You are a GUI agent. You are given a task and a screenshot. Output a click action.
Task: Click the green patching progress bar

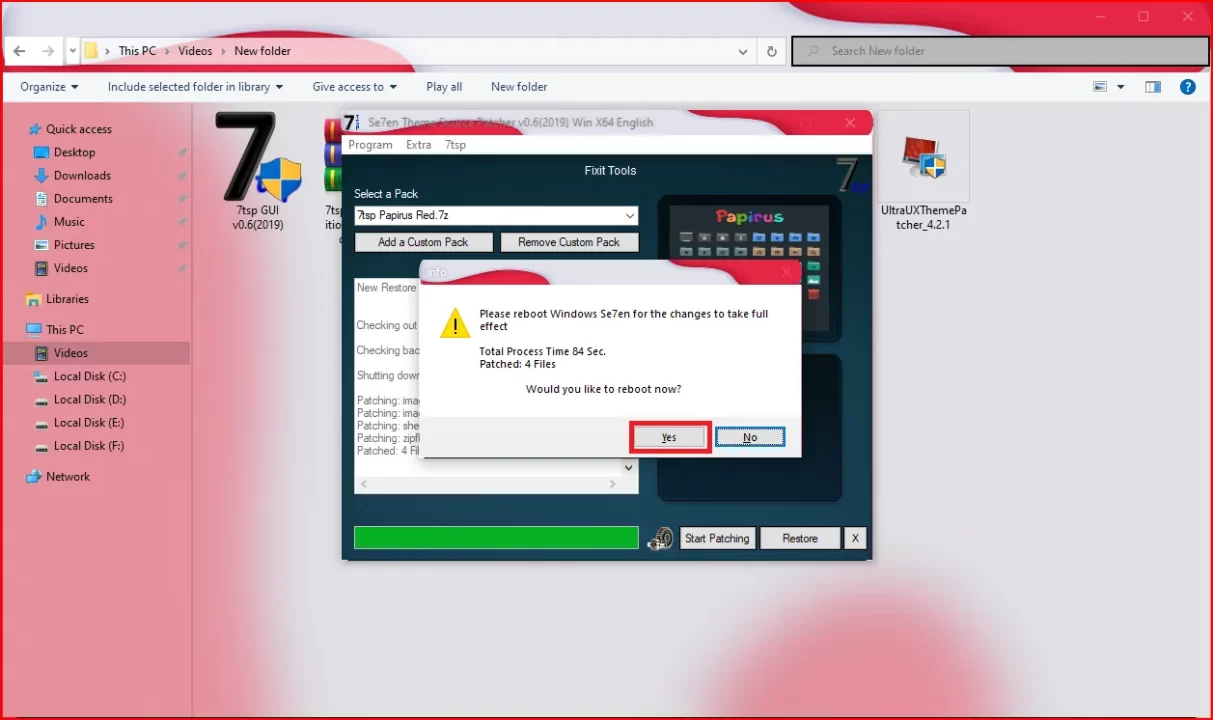496,538
